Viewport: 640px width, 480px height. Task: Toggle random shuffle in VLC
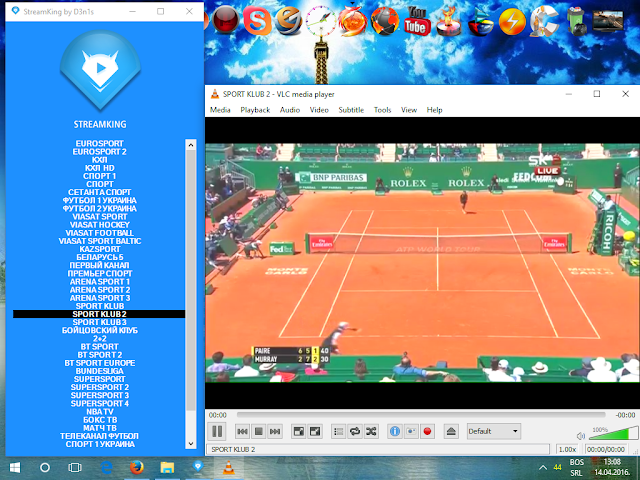click(371, 431)
